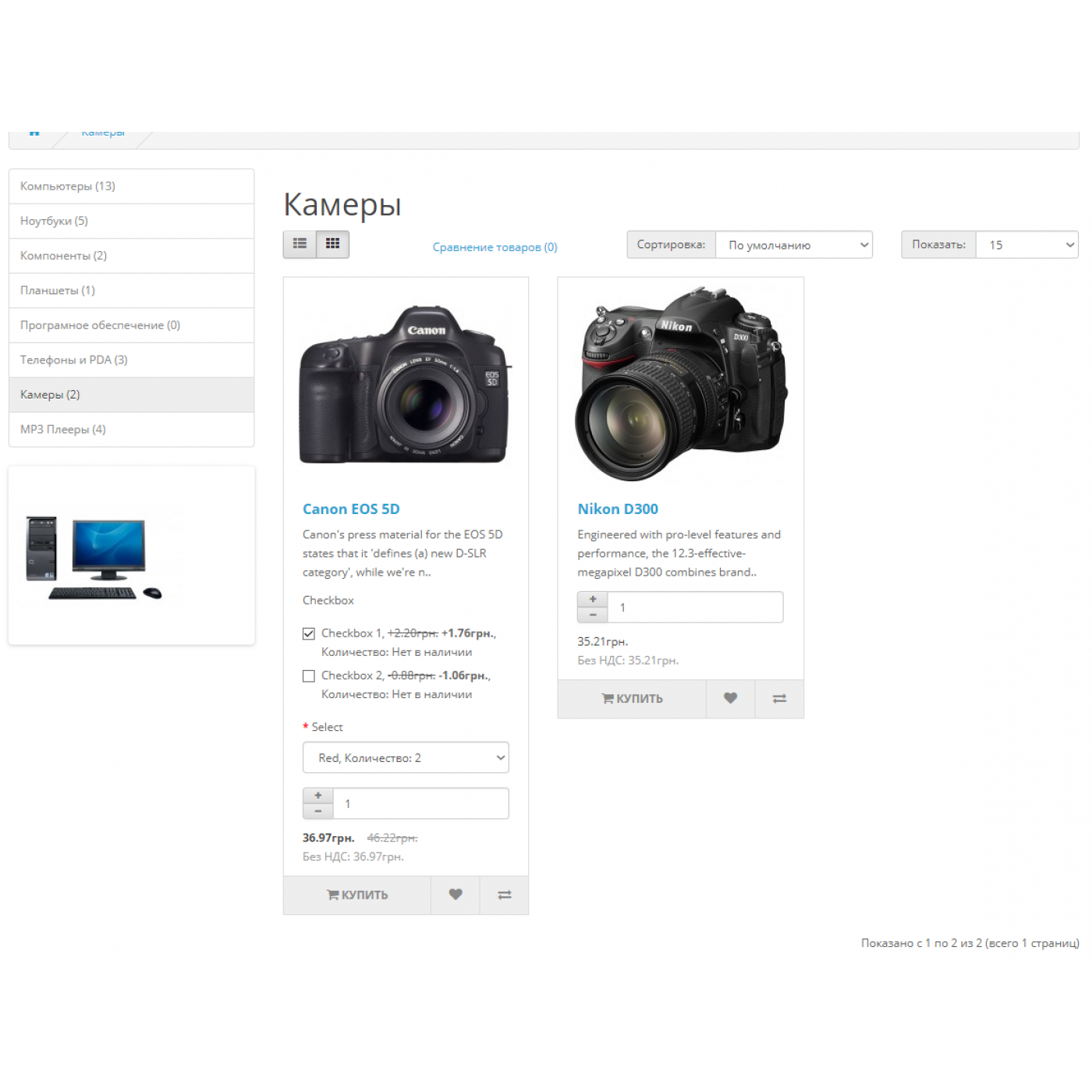Switch to list view layout
This screenshot has height=1092, width=1092.
[x=300, y=244]
